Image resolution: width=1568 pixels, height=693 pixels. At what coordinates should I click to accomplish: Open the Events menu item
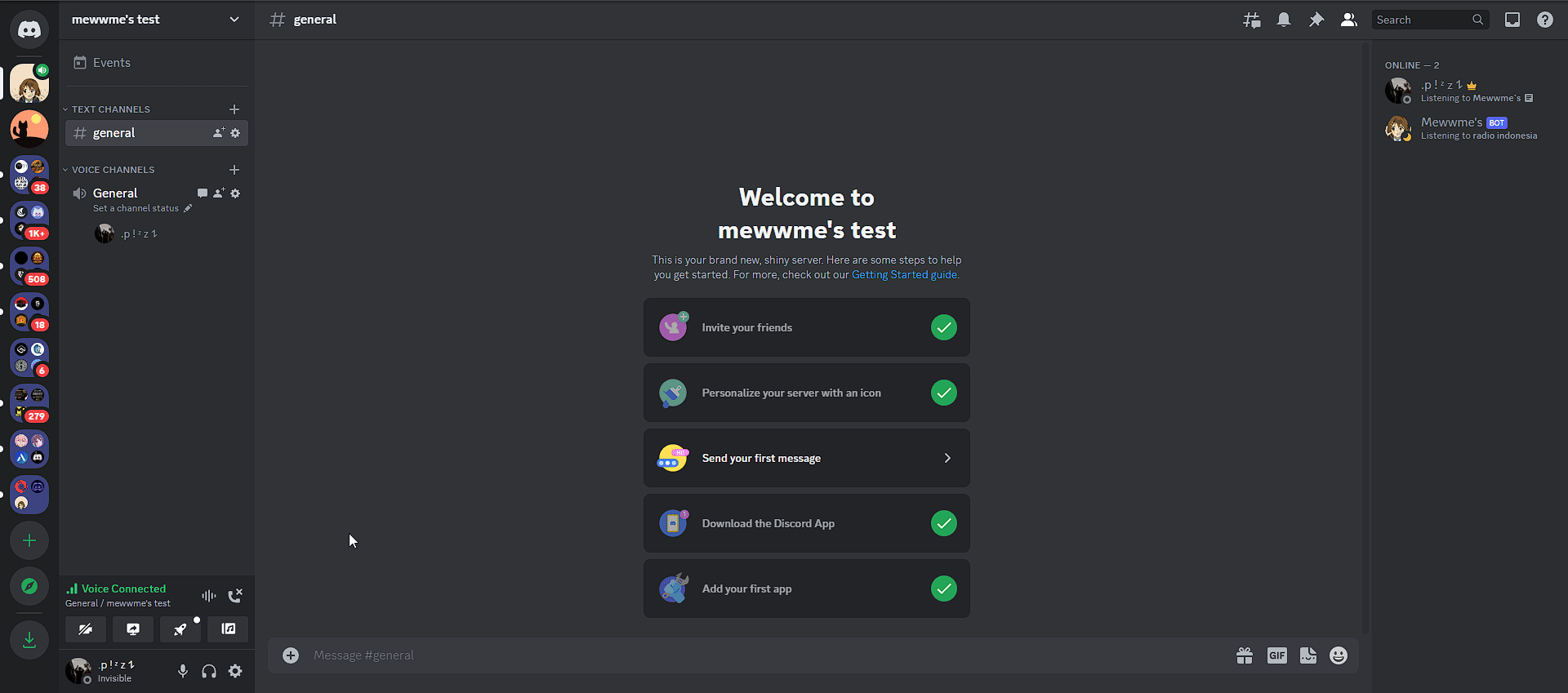click(111, 63)
